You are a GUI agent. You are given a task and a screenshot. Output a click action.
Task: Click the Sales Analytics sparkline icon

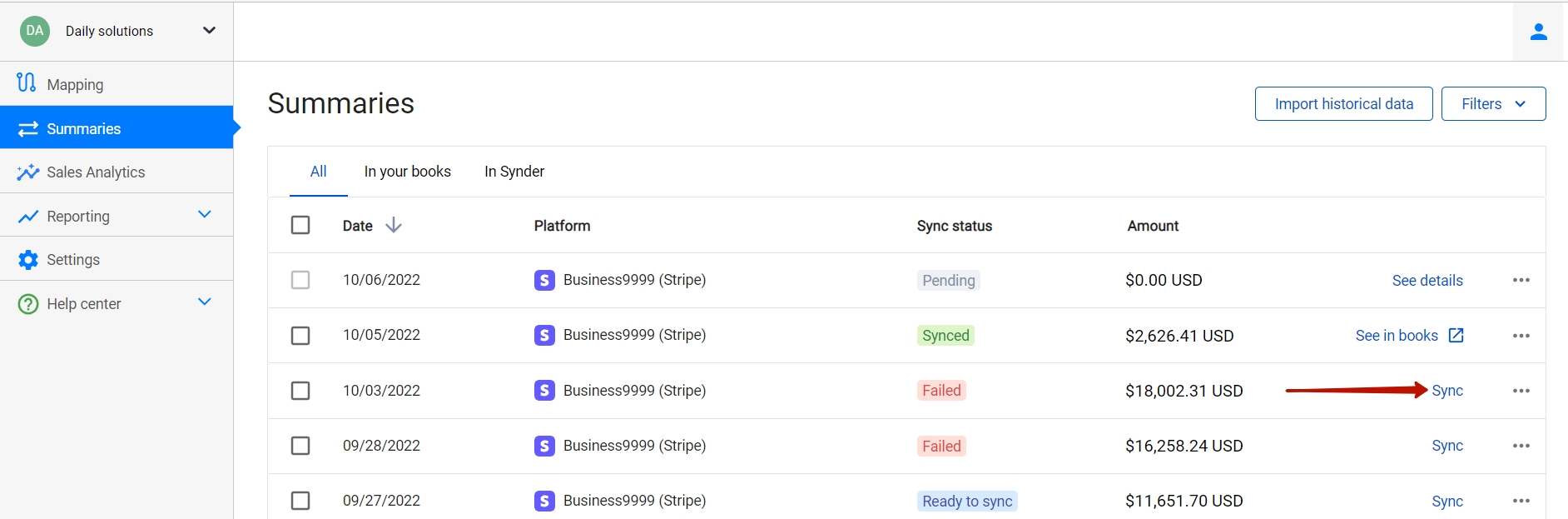point(28,172)
